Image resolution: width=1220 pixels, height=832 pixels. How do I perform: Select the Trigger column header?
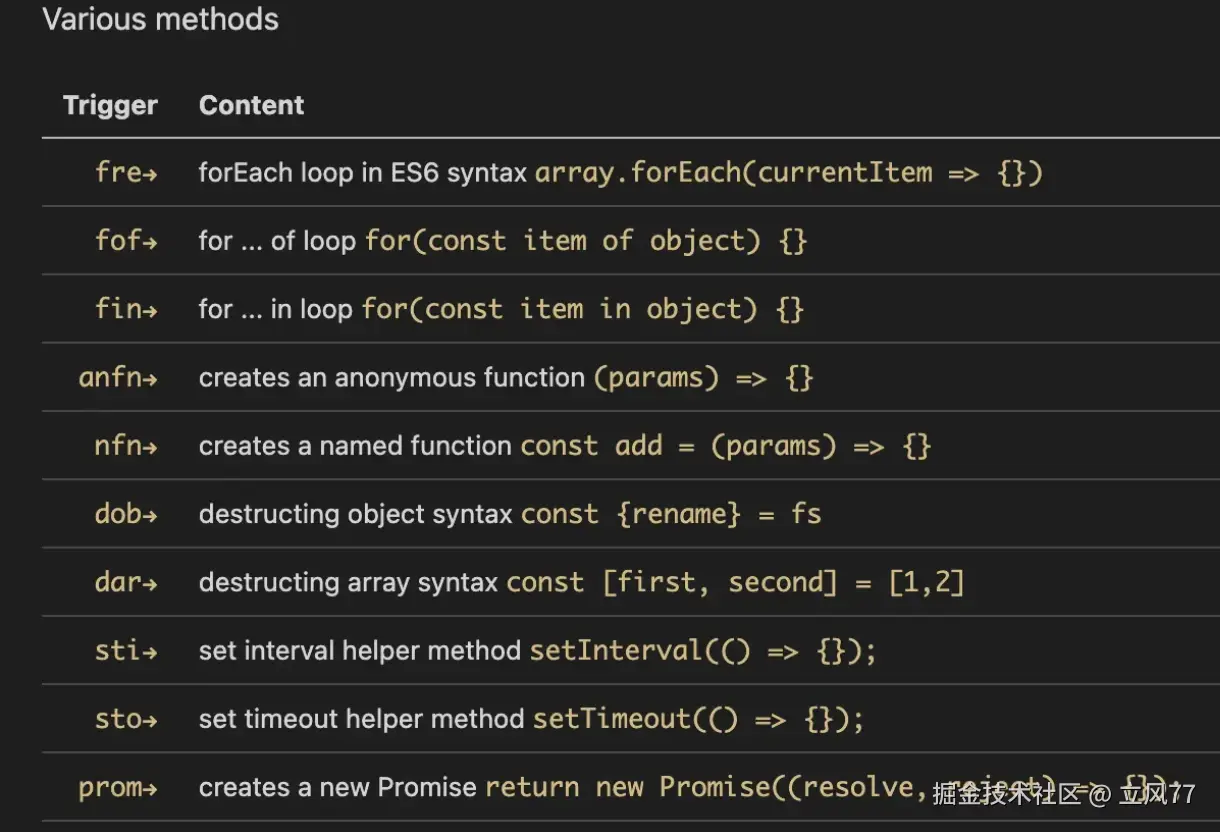click(x=110, y=105)
